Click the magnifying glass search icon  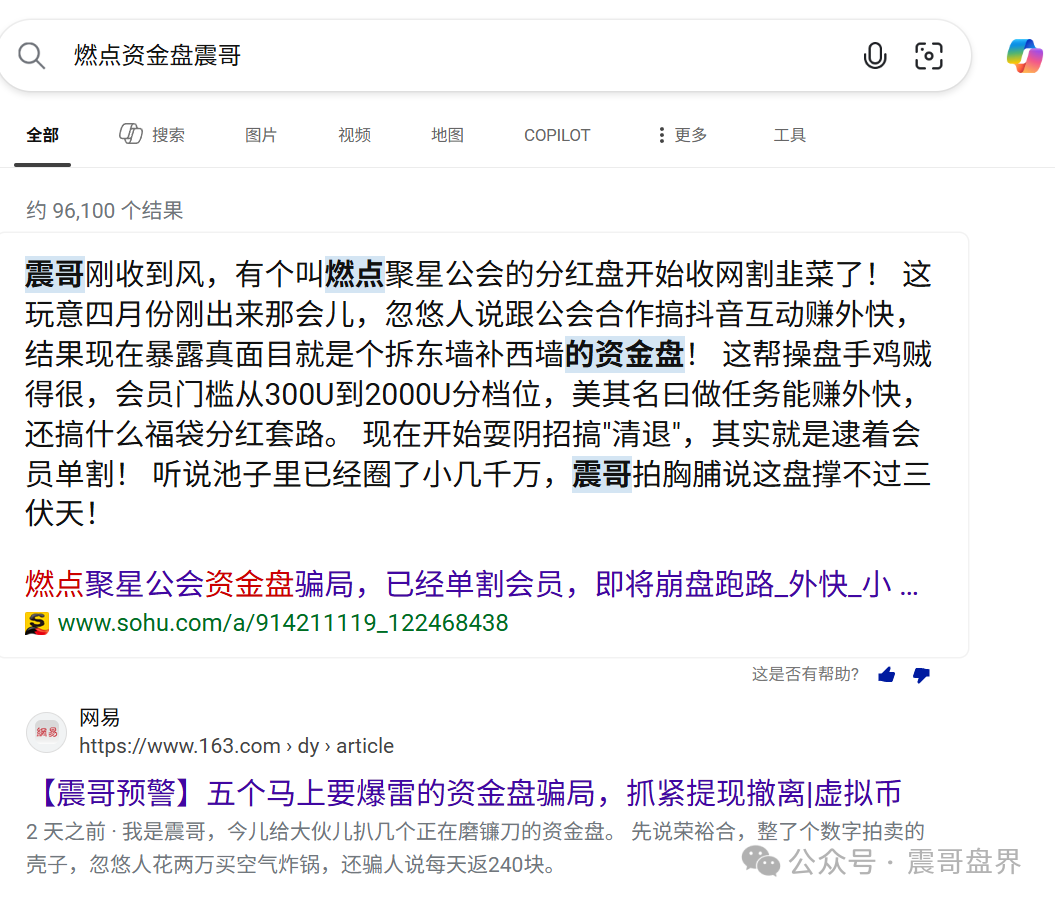point(32,56)
